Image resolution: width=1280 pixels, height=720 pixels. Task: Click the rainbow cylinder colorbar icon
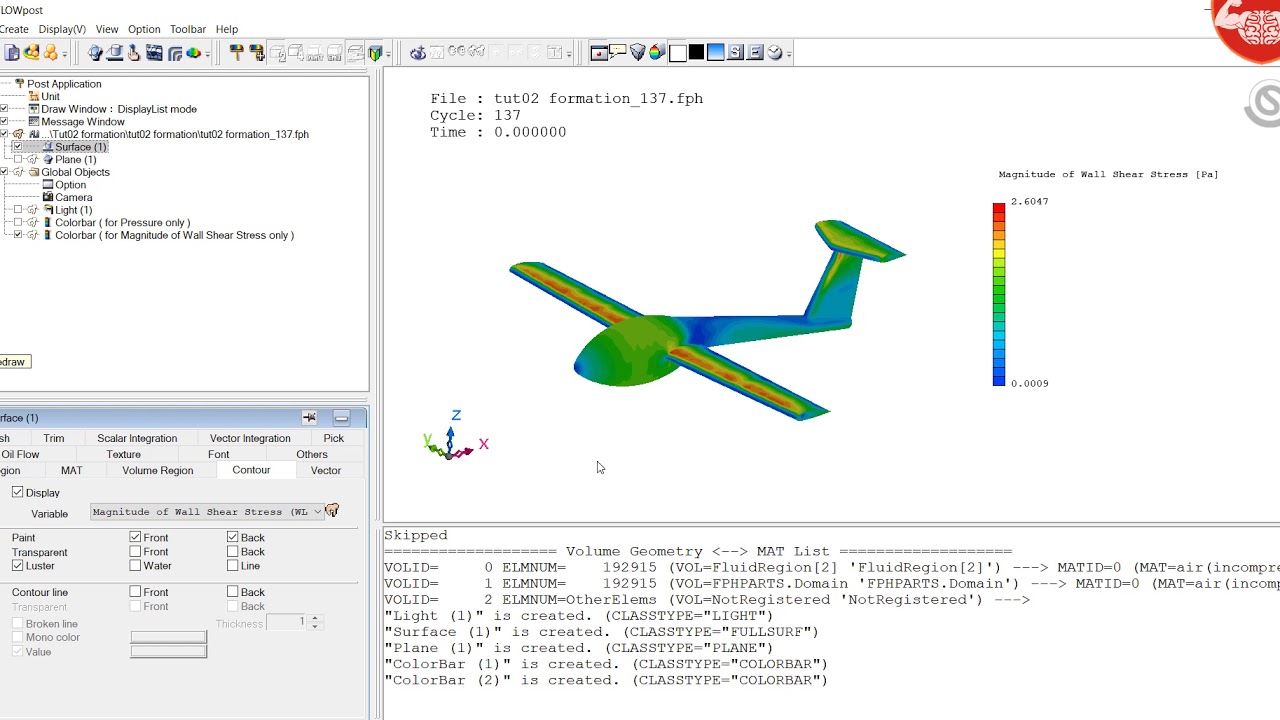[657, 52]
